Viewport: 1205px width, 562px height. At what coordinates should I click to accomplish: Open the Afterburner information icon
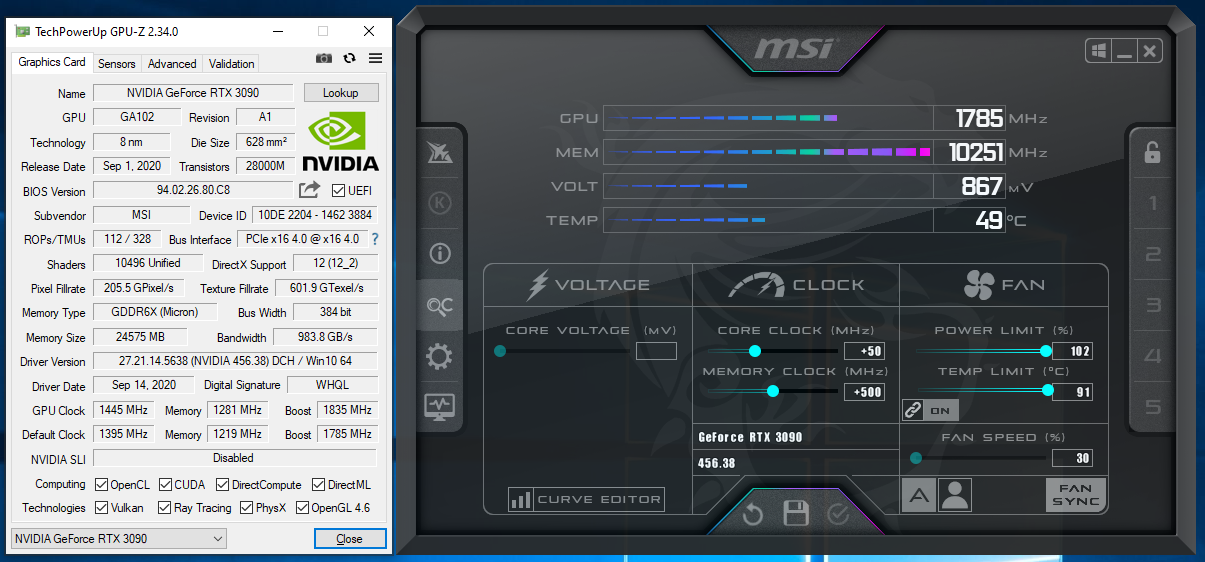(x=440, y=253)
